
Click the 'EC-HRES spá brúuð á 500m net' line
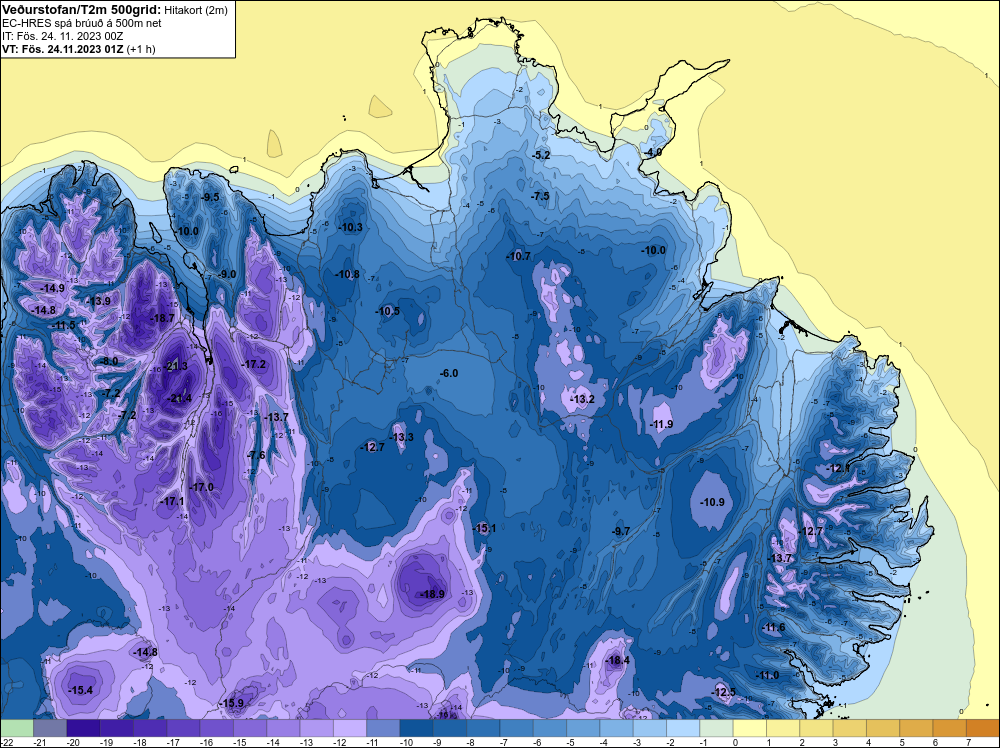click(x=82, y=23)
